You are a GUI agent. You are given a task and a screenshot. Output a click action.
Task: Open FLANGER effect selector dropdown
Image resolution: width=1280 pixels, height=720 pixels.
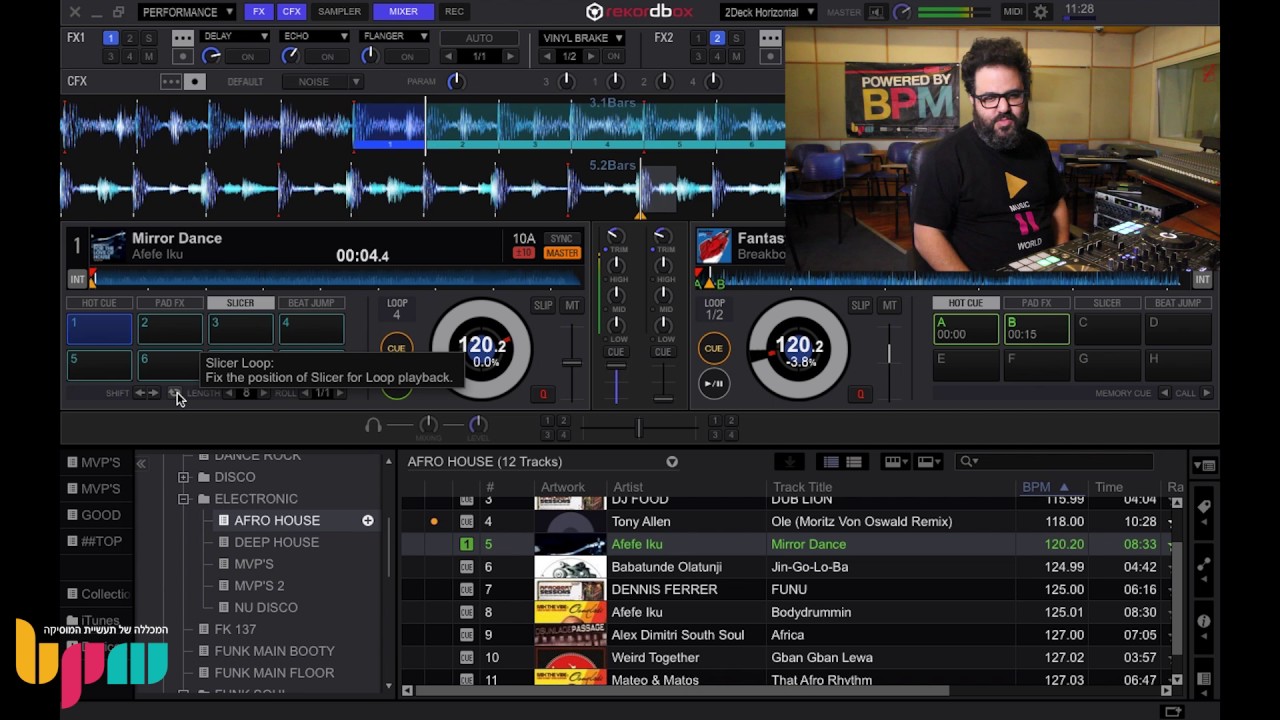pos(395,37)
